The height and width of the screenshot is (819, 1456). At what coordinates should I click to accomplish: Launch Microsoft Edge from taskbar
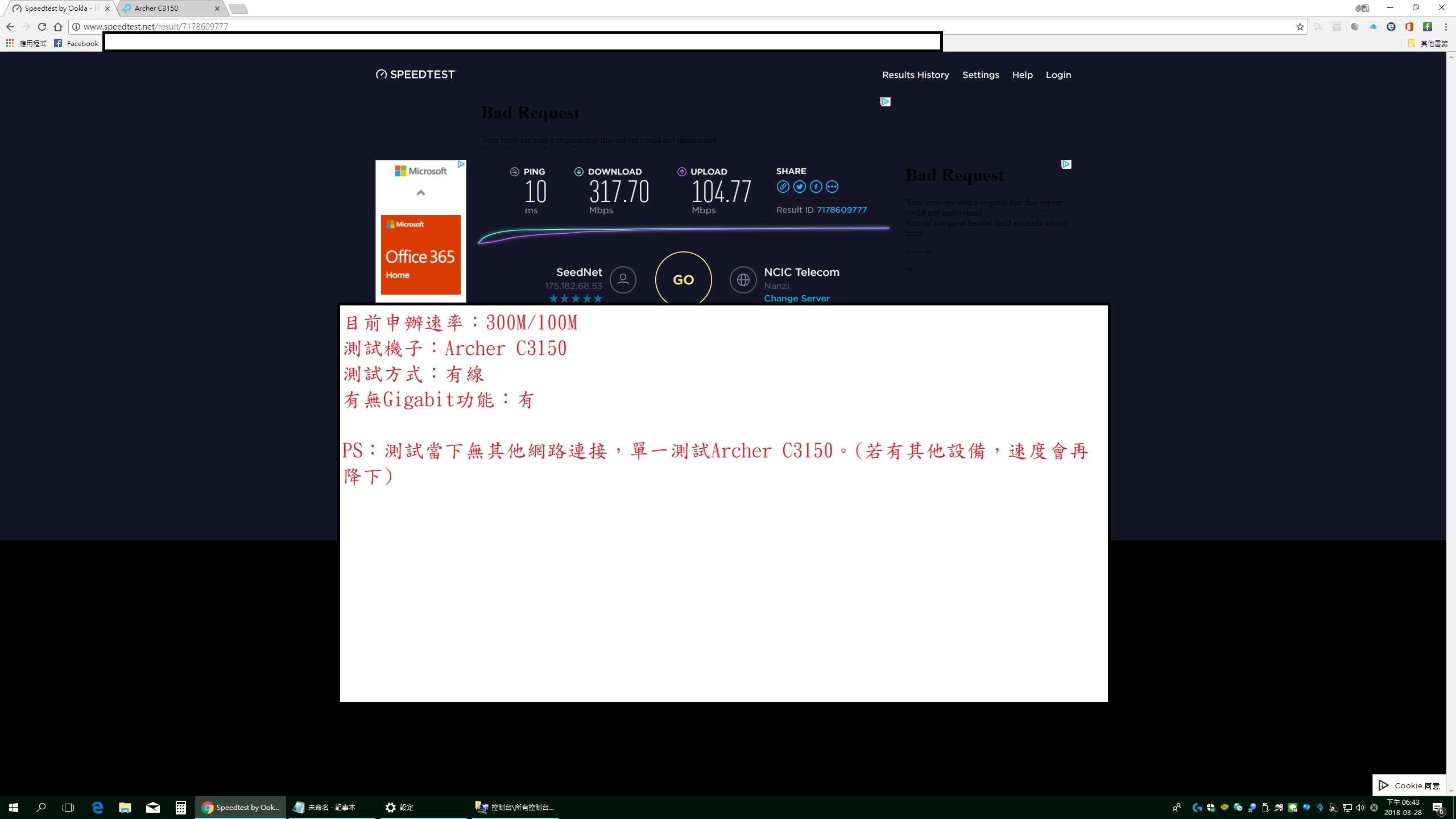tap(97, 808)
